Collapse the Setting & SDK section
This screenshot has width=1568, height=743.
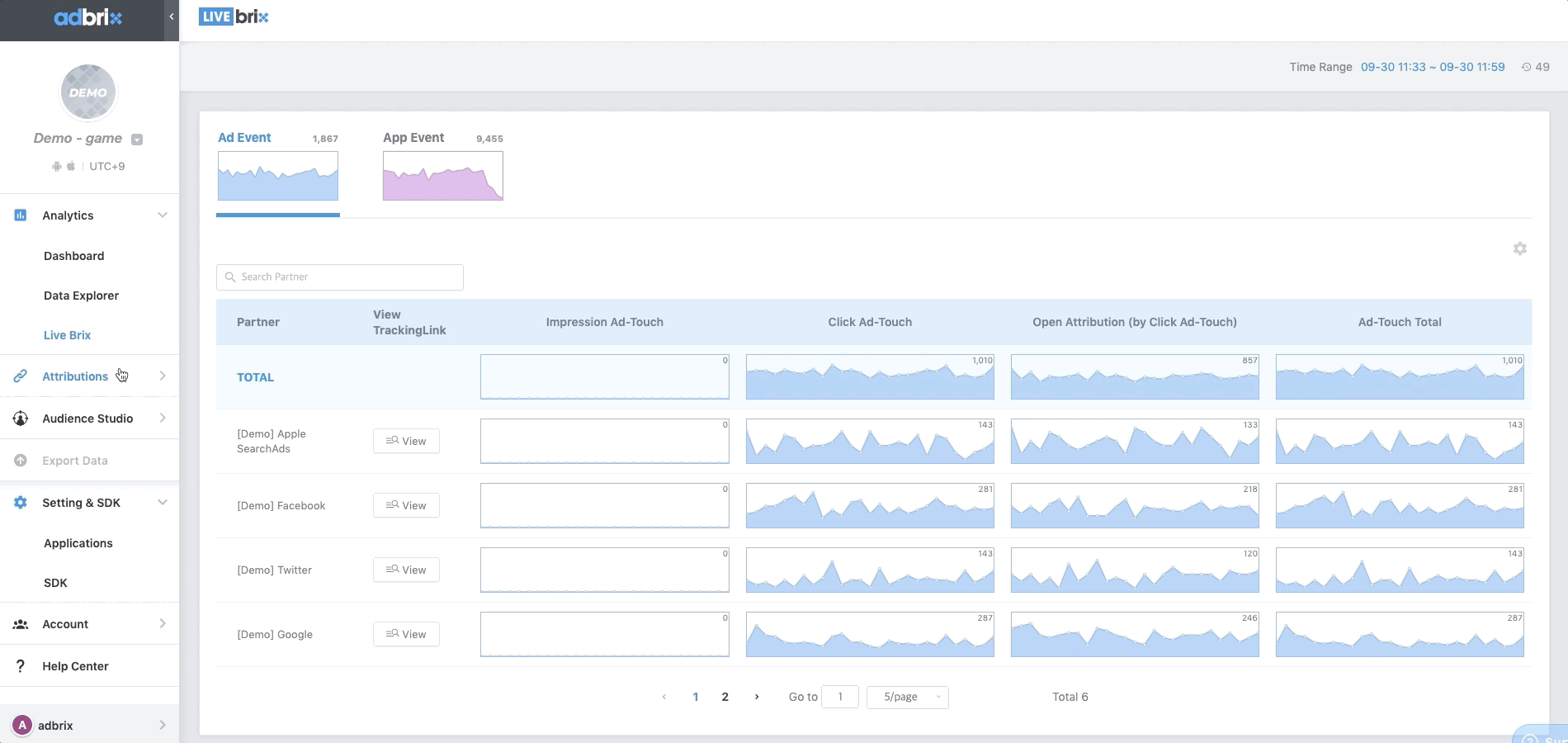click(x=163, y=503)
